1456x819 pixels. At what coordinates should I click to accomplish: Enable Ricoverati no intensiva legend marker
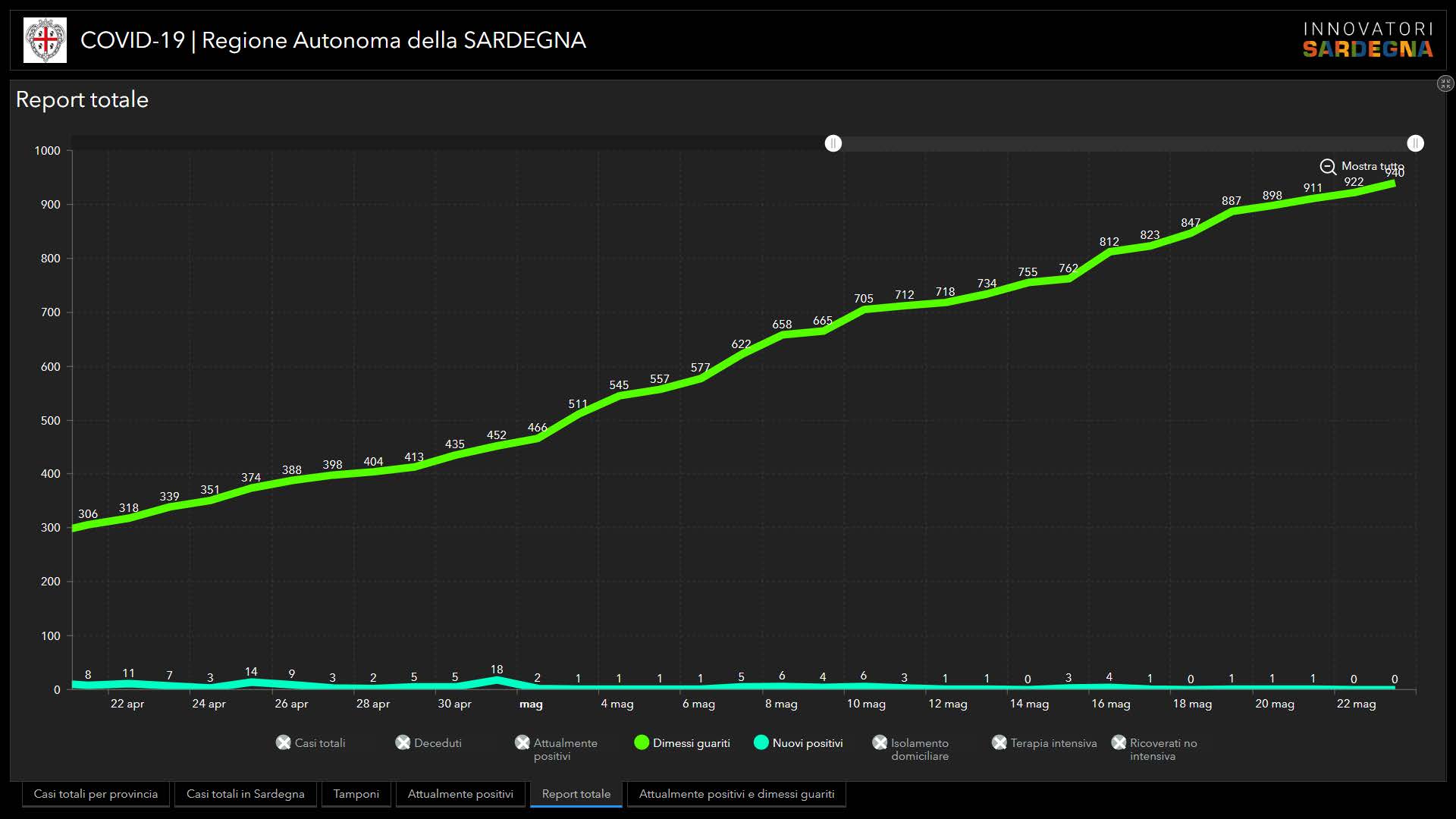point(1119,743)
